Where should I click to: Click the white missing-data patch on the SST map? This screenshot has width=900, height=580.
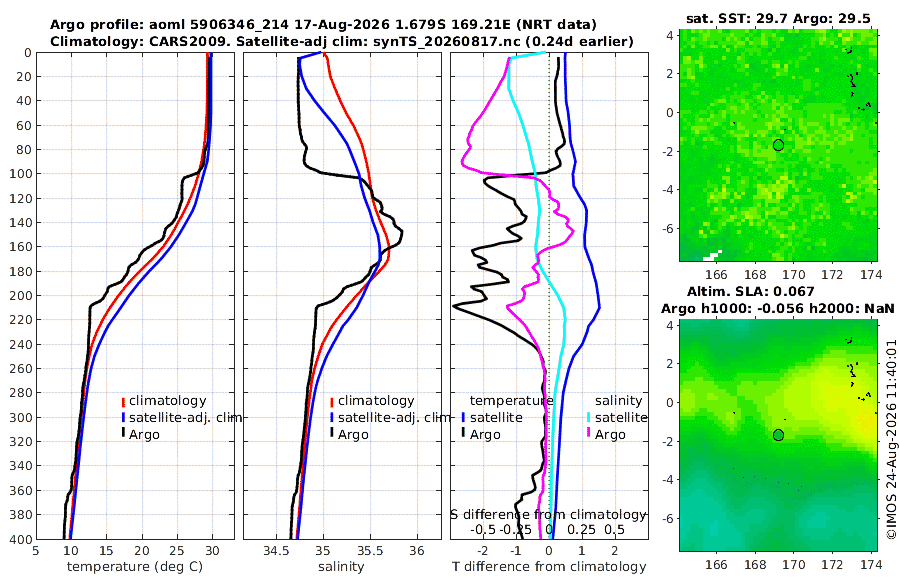pos(712,254)
